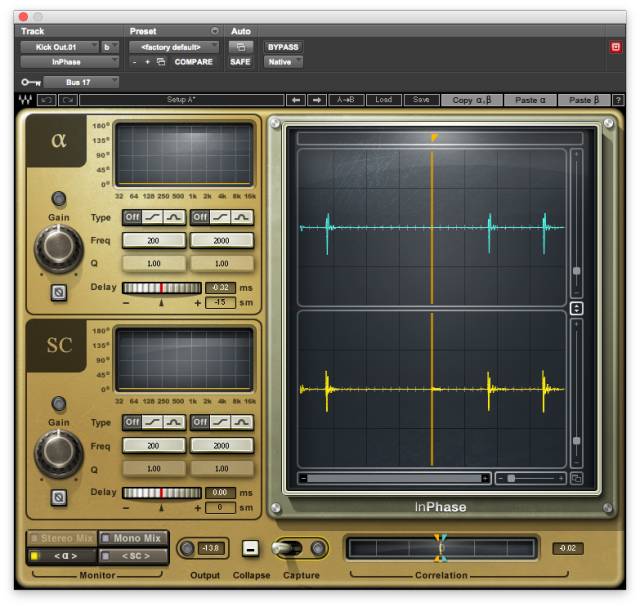
Task: Open the factory default preset dropdown
Action: tap(174, 47)
